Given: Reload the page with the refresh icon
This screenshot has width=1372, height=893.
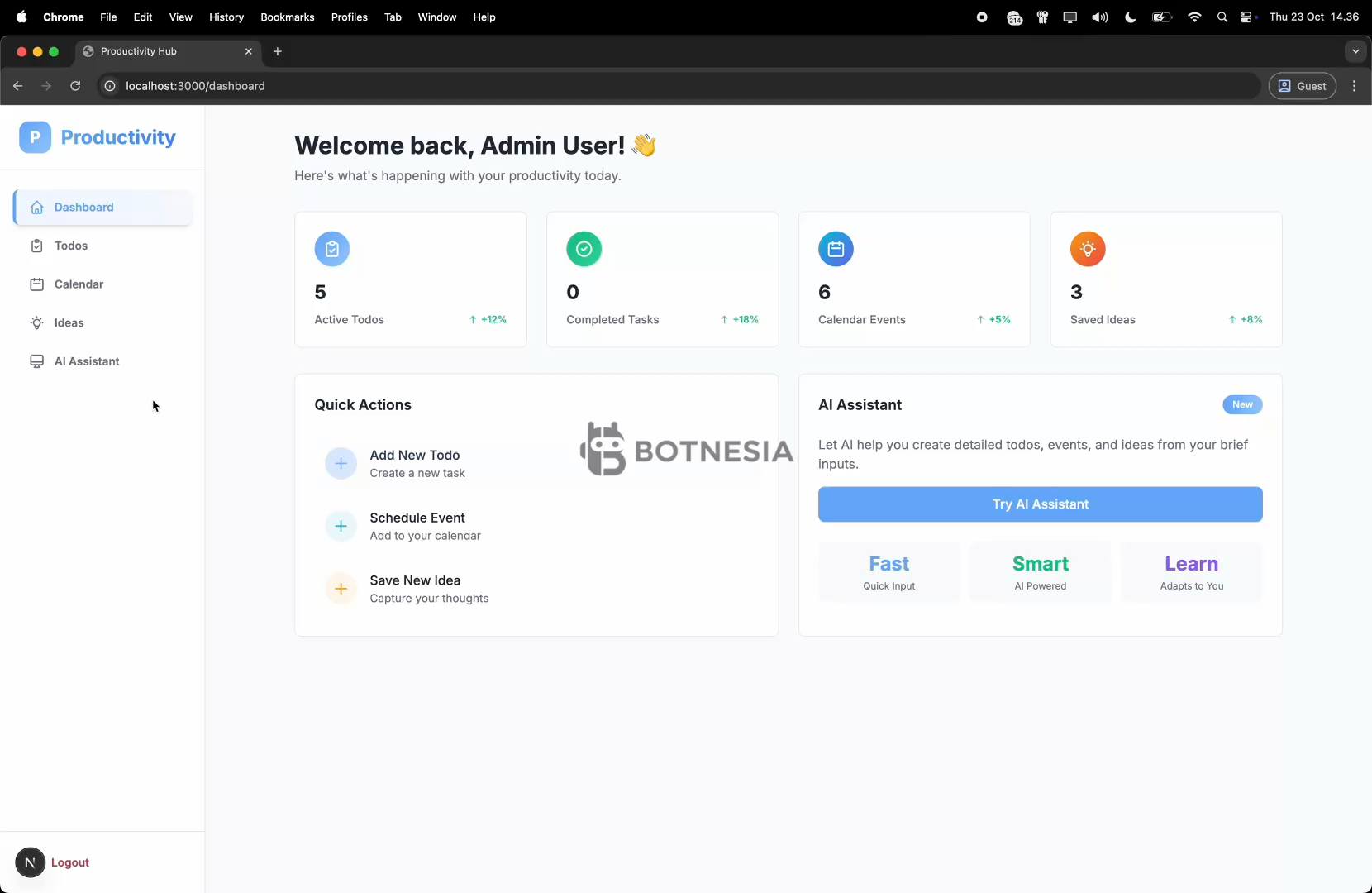Looking at the screenshot, I should [75, 86].
